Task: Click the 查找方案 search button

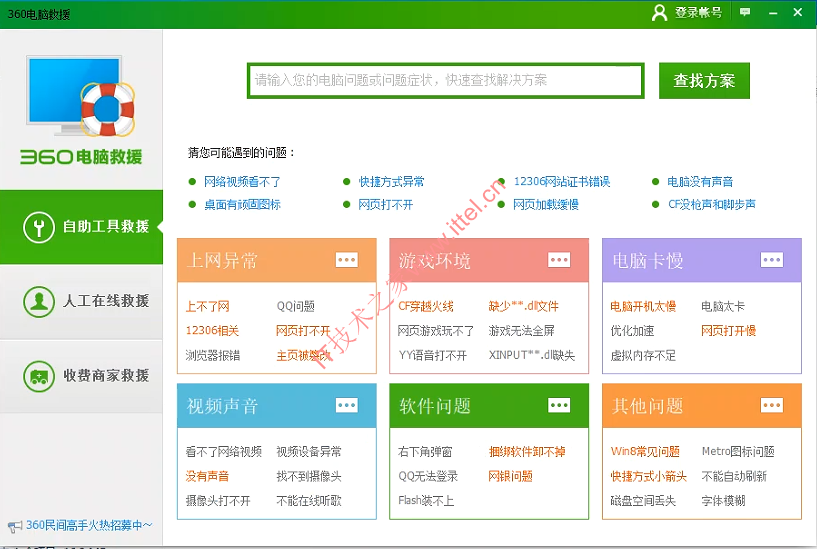Action: [704, 81]
